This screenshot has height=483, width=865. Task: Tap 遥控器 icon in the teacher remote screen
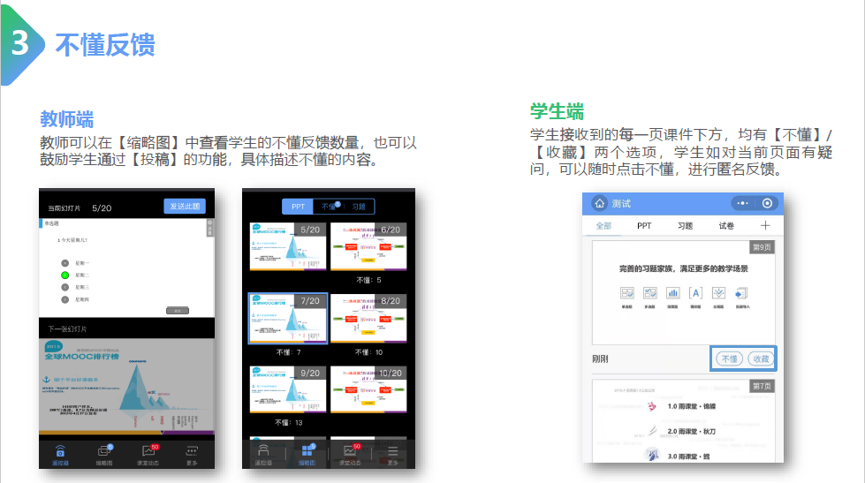pyautogui.click(x=60, y=452)
